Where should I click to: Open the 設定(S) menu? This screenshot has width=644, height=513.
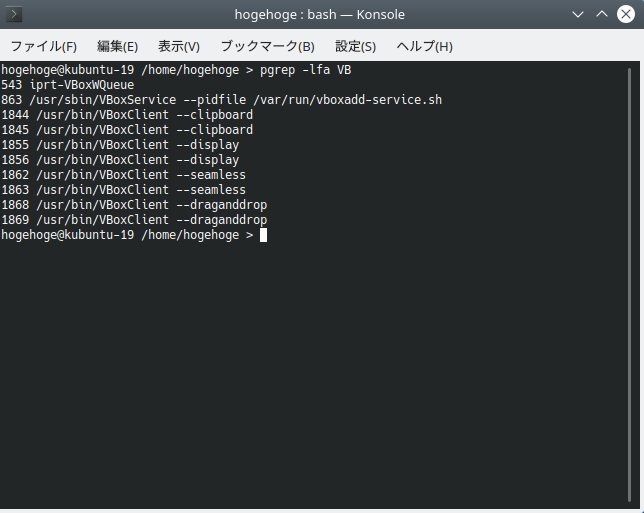click(x=356, y=46)
